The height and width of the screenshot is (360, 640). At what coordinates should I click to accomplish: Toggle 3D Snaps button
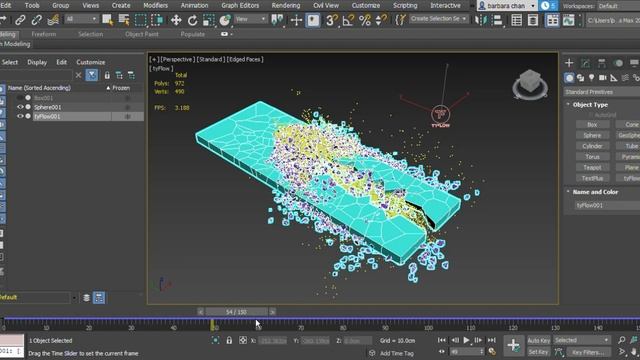tap(331, 20)
